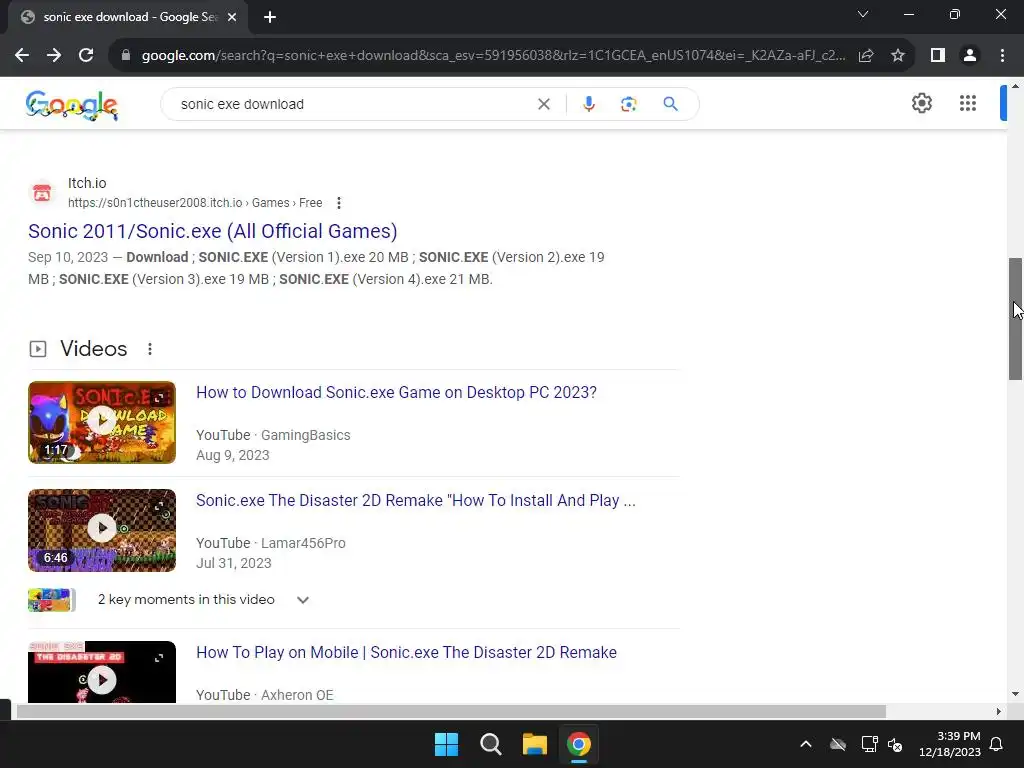1024x768 pixels.
Task: Play the 6:46 Disaster 2D Remake thumbnail
Action: 102,530
